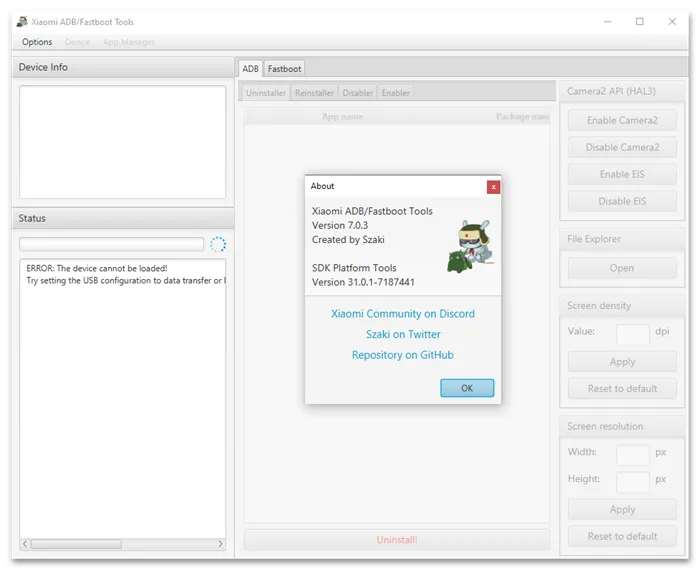Close the Xiaomi ADB/Fastboot Tools window

coord(672,21)
